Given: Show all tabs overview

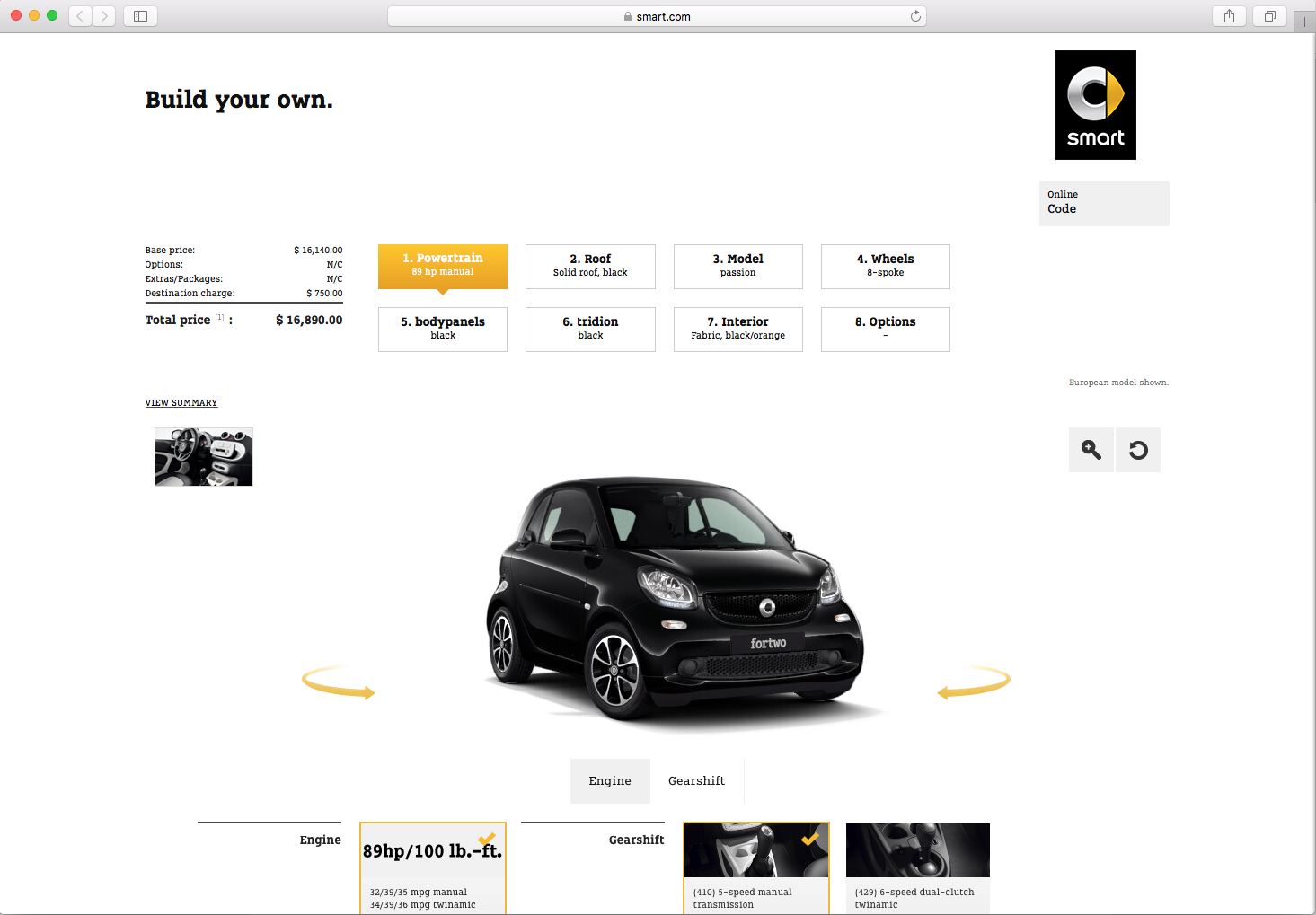Looking at the screenshot, I should pos(1270,16).
